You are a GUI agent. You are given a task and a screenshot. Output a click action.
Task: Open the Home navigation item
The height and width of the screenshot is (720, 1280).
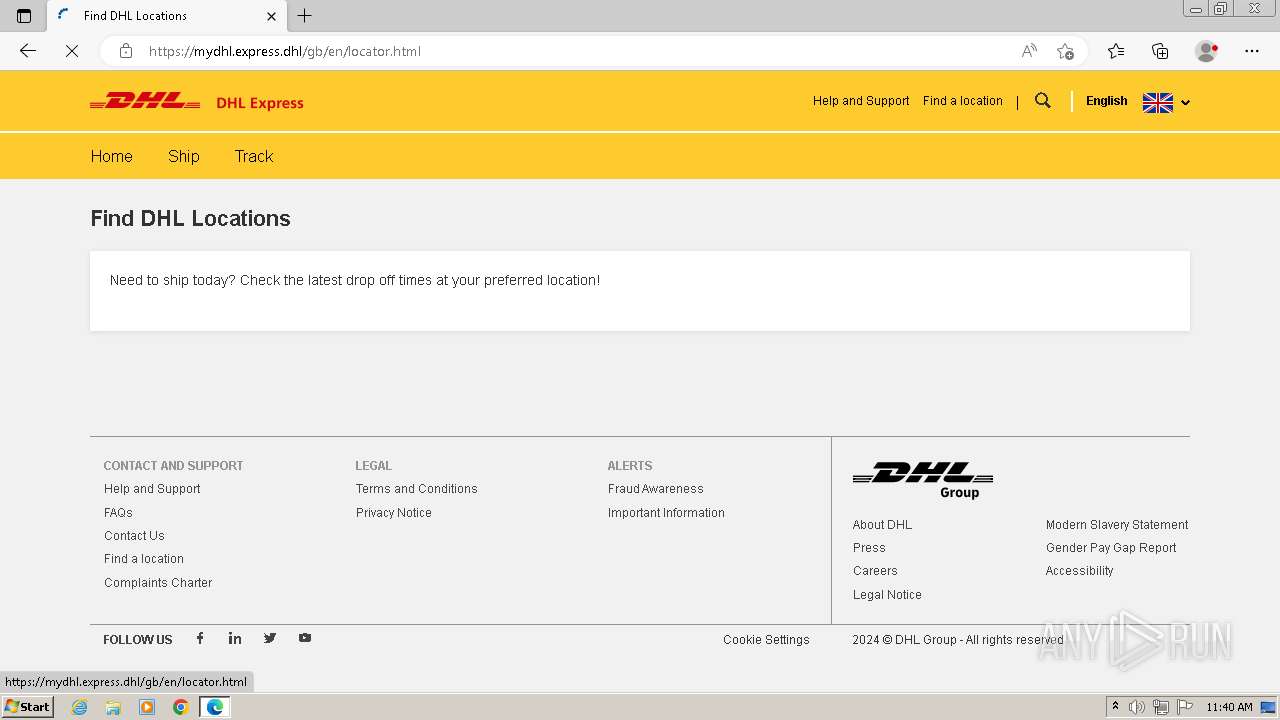coord(111,156)
